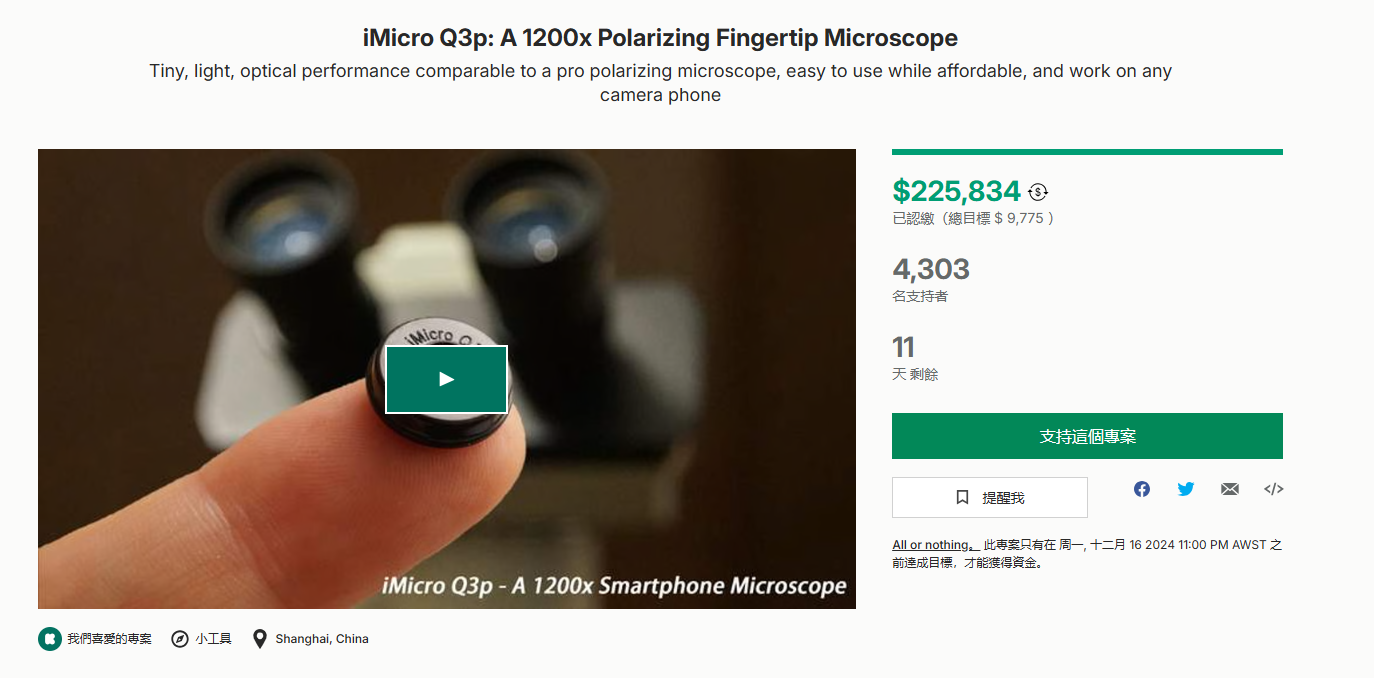Viewport: 1374px width, 678px height.
Task: Share the project on Facebook
Action: pos(1142,489)
